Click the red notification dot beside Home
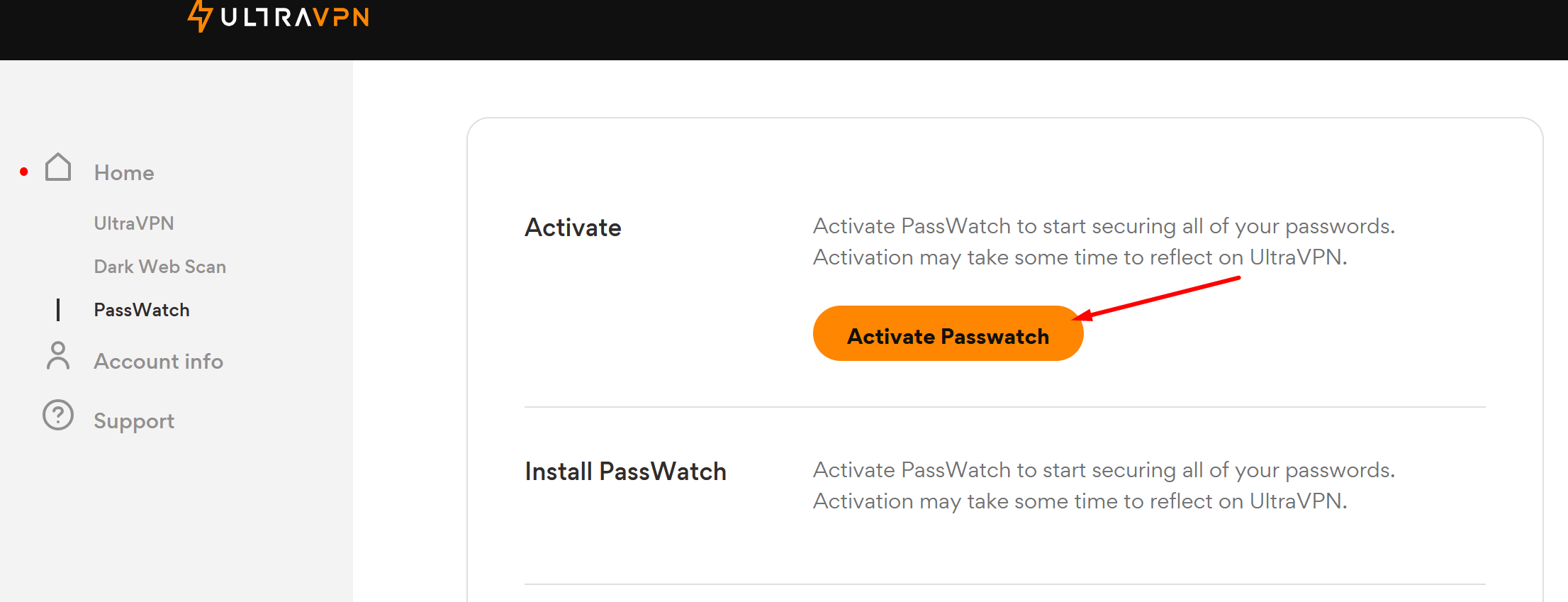Viewport: 1568px width, 602px height. tap(24, 172)
